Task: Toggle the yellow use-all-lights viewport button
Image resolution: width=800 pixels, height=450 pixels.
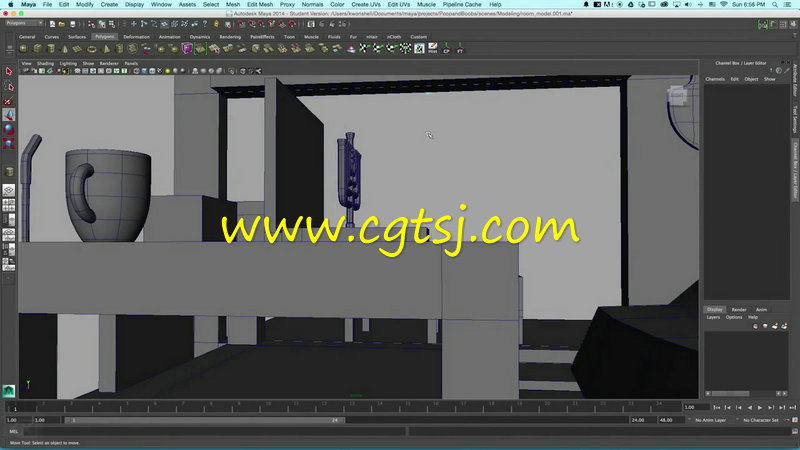Action: [167, 71]
